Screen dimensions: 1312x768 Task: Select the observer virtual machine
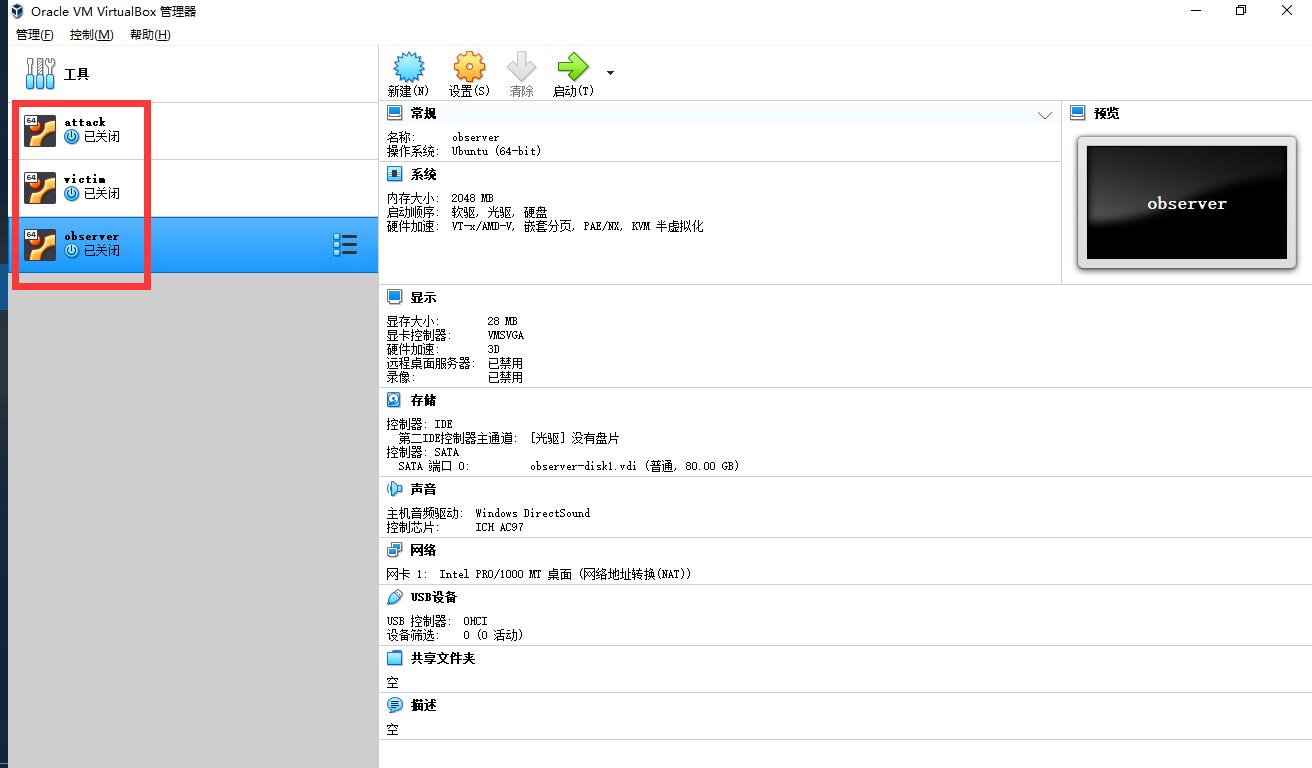[194, 245]
